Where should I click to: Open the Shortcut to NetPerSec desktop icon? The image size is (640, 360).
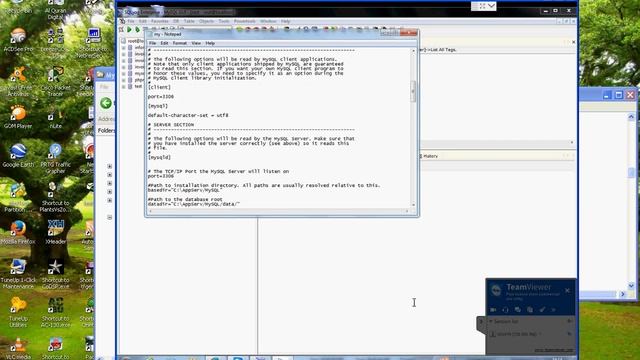pos(93,43)
